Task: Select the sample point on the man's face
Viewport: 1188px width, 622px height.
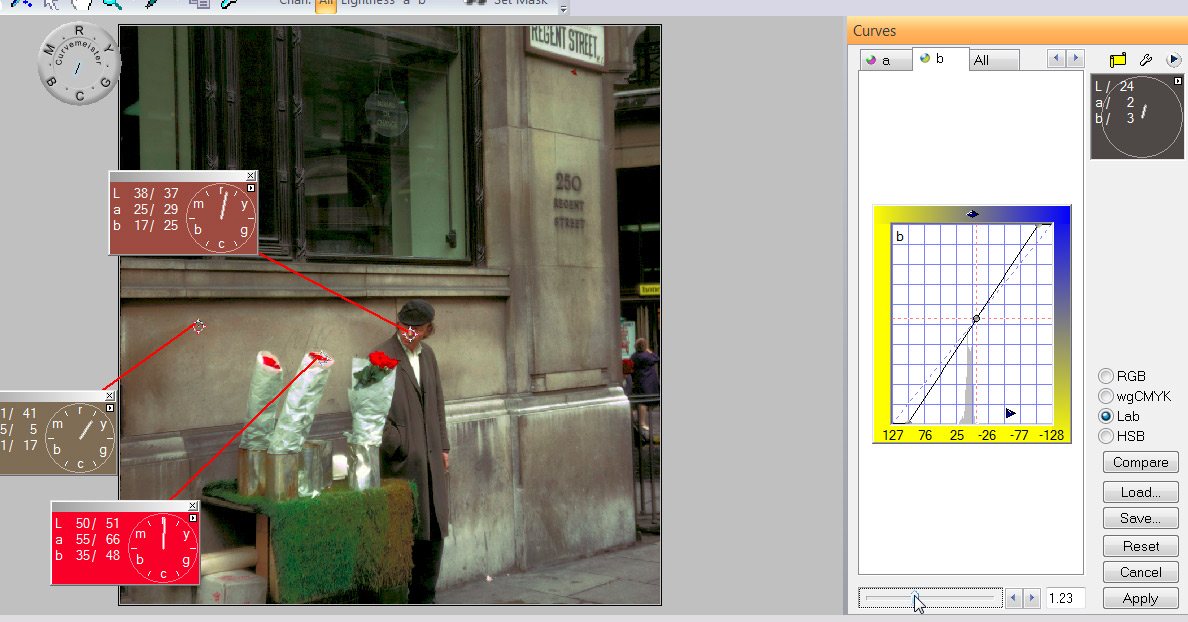Action: pyautogui.click(x=411, y=334)
